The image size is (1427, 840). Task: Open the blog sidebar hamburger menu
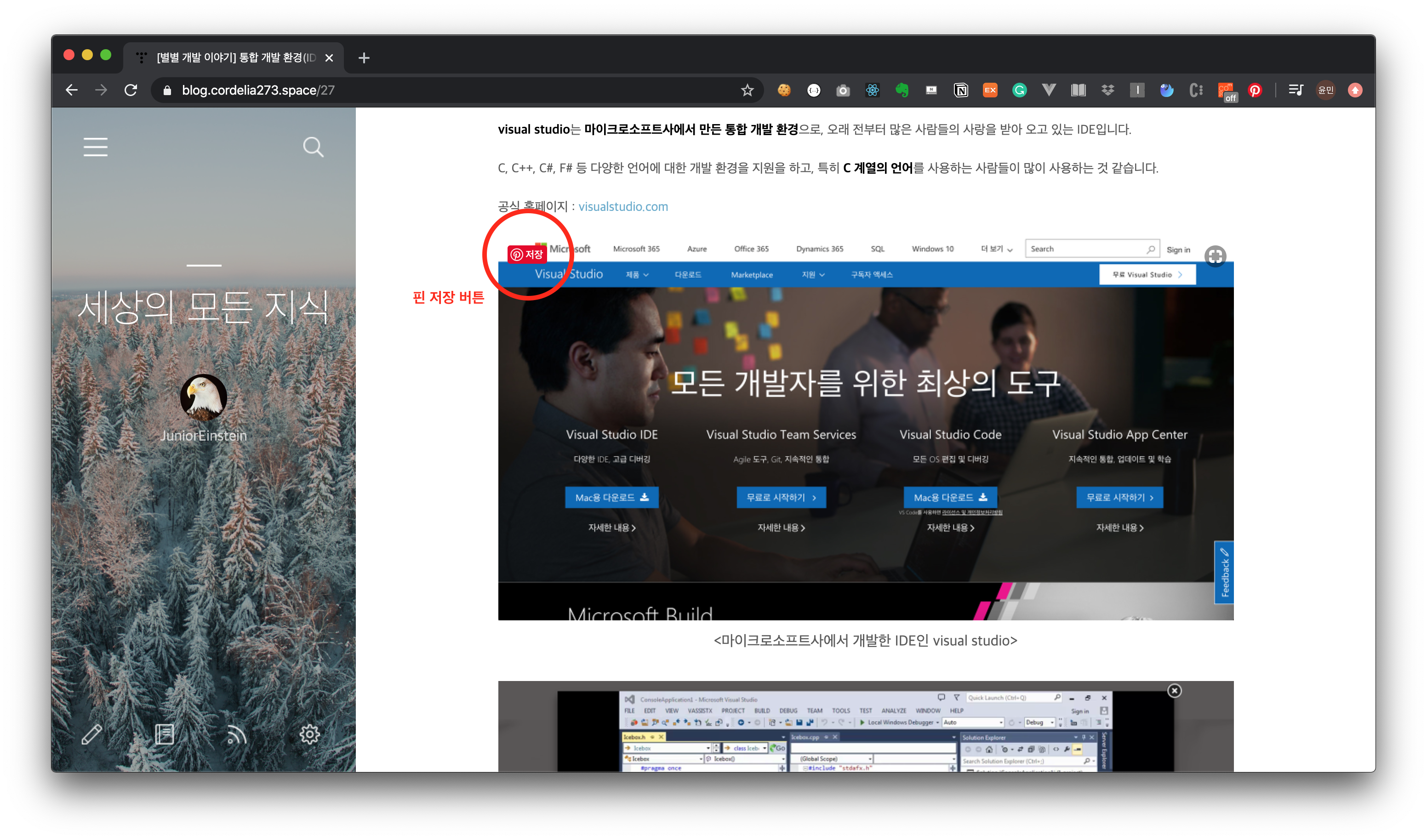[95, 147]
